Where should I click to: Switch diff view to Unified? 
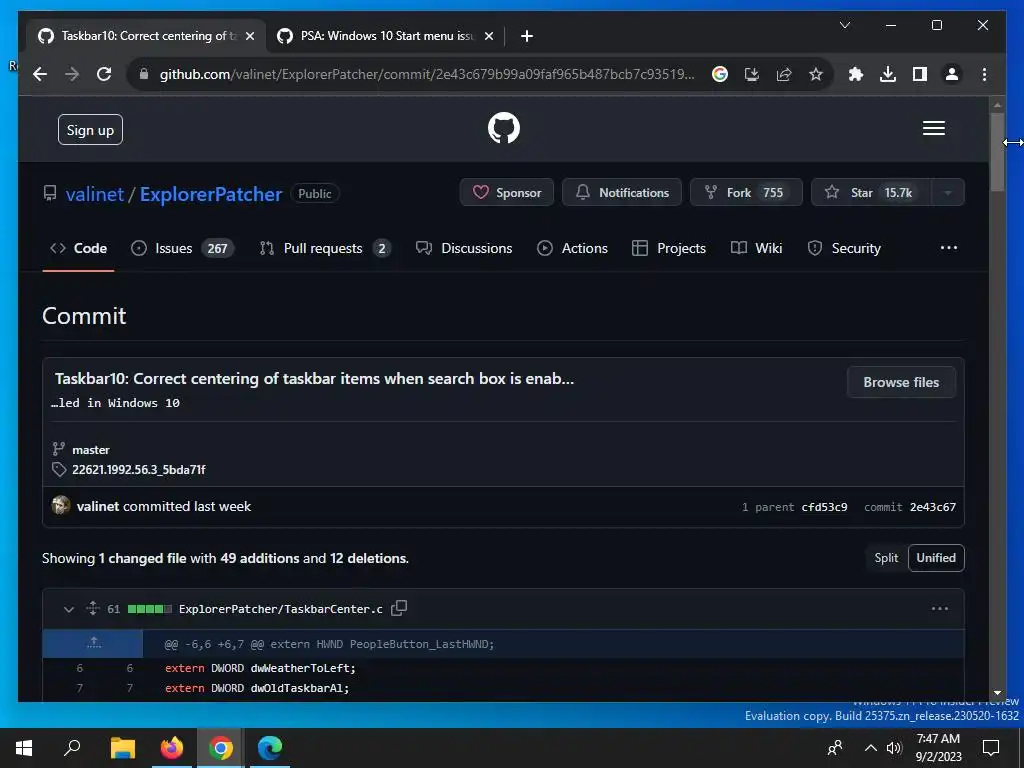point(936,558)
